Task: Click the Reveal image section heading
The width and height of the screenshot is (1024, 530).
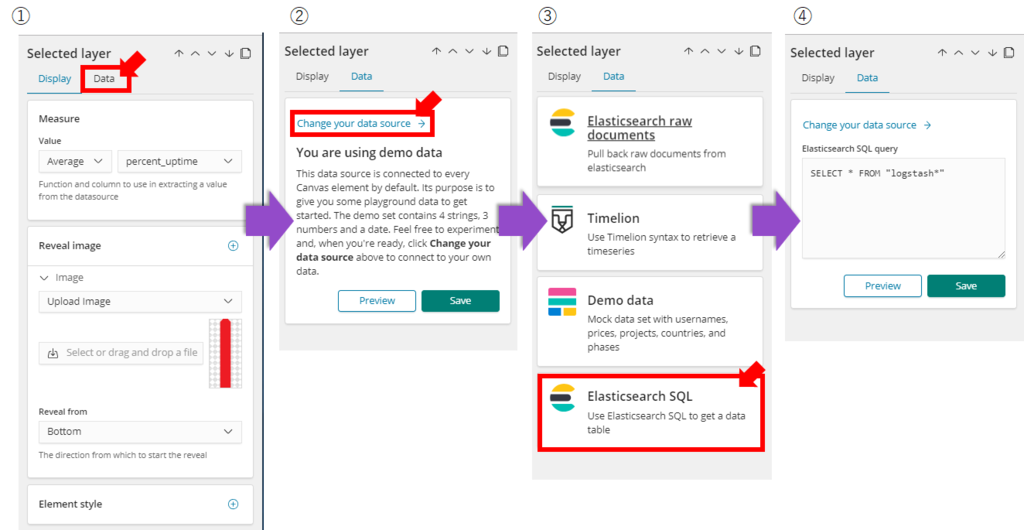Action: pyautogui.click(x=70, y=246)
